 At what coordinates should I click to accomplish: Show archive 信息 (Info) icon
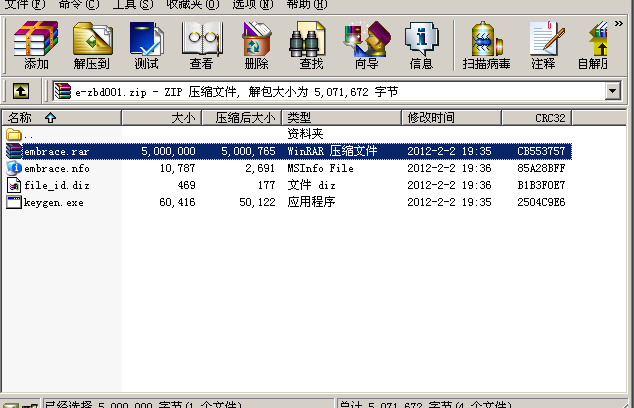pos(421,45)
